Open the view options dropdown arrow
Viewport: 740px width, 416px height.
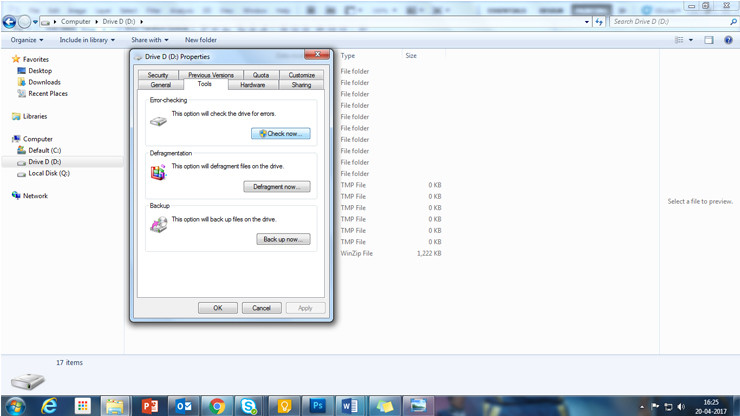pos(691,40)
